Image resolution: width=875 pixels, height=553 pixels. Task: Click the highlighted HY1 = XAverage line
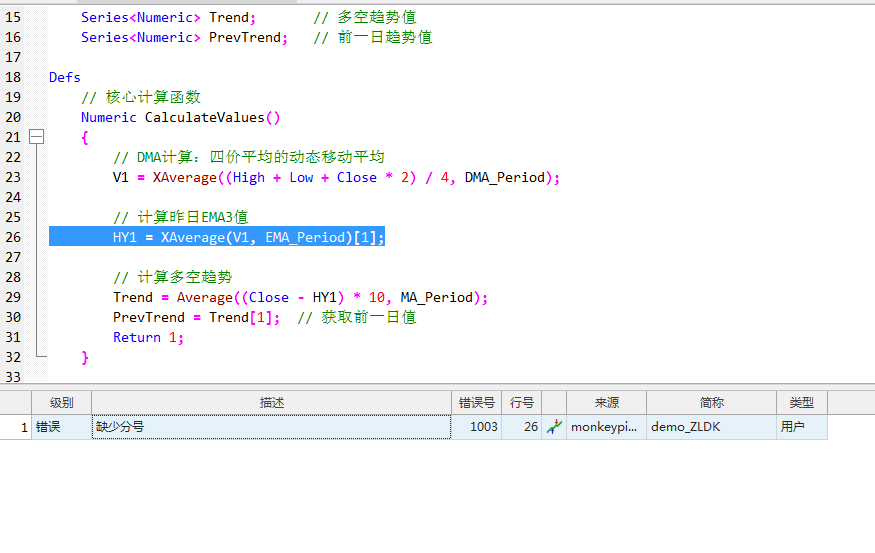248,237
